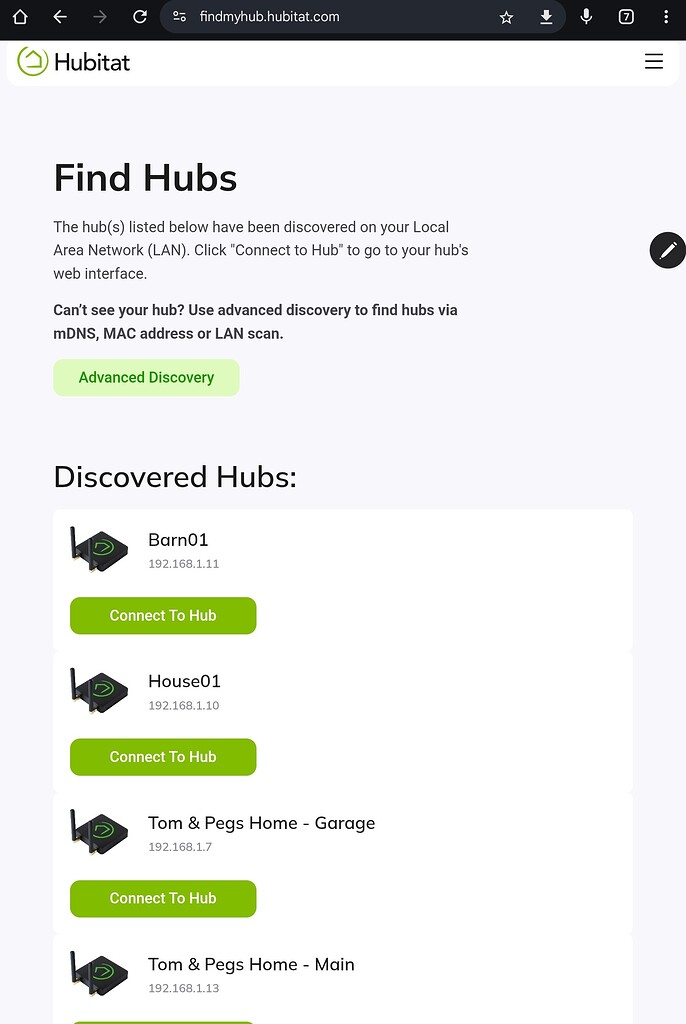Open the Hubitat hamburger menu
Screen dimensions: 686x1024
654,61
